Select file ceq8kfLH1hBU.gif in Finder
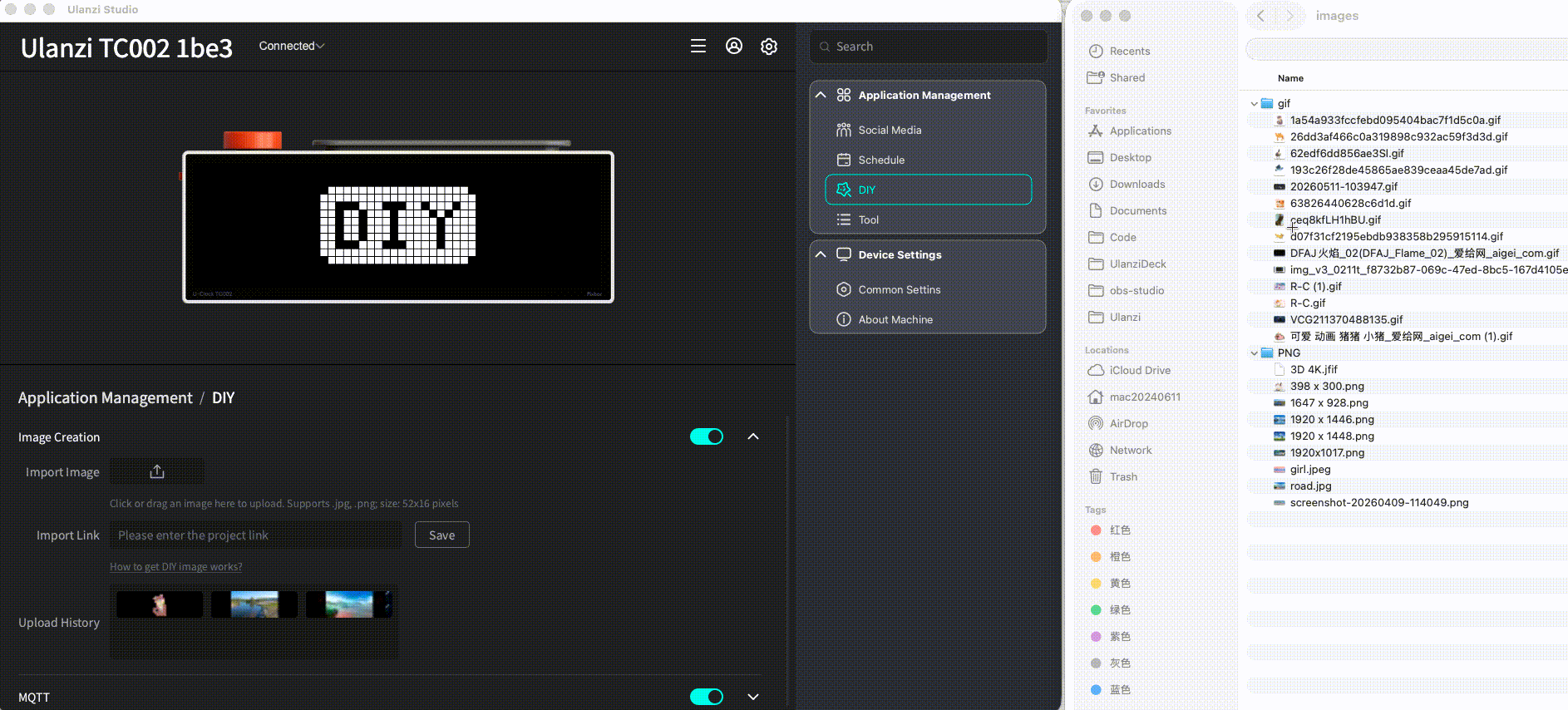1568x710 pixels. (1335, 220)
